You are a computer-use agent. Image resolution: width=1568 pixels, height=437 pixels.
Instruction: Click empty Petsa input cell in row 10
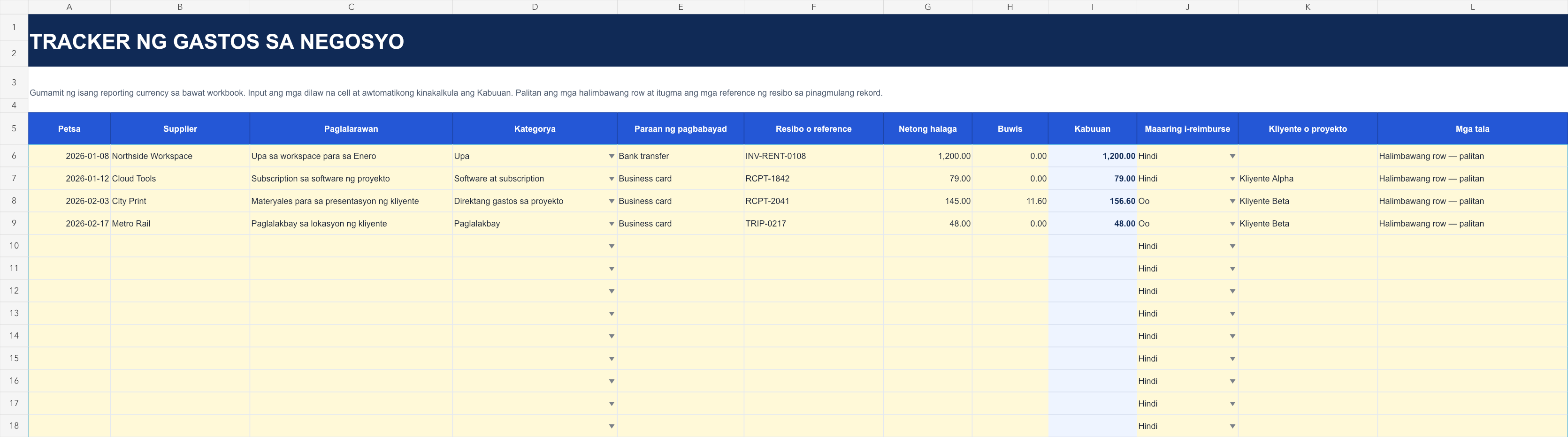[x=69, y=246]
